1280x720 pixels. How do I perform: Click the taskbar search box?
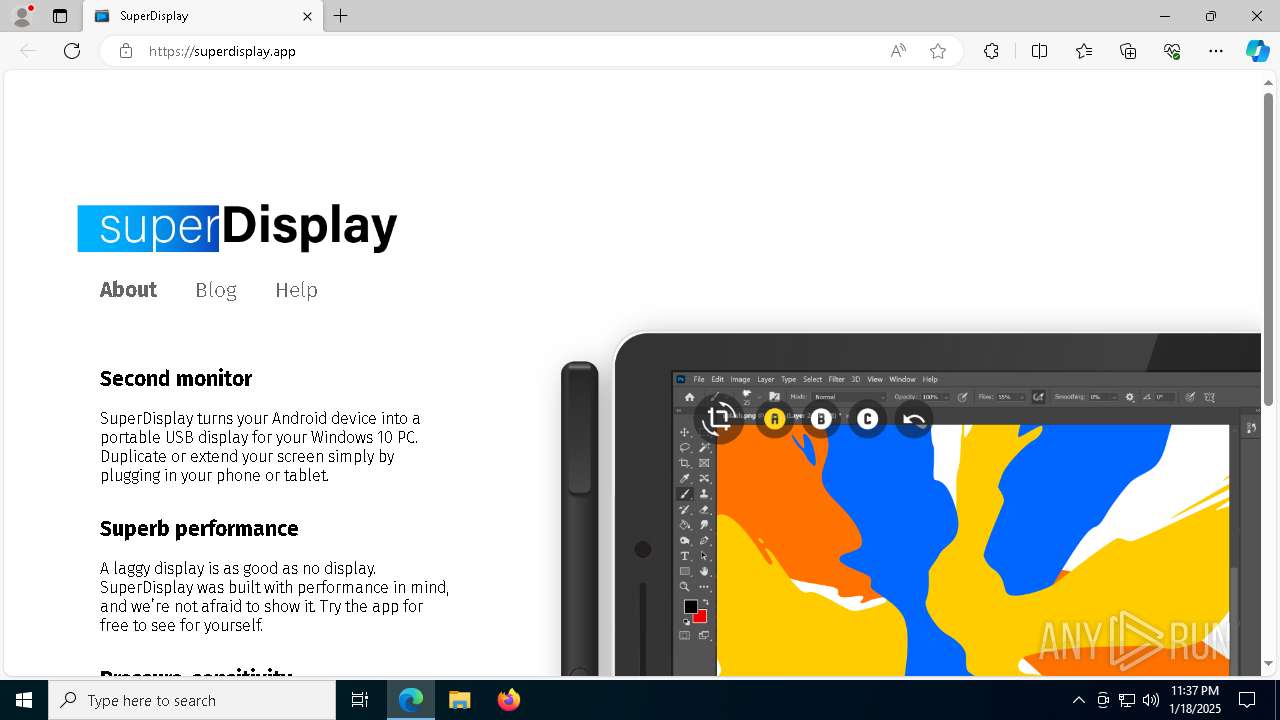click(192, 700)
